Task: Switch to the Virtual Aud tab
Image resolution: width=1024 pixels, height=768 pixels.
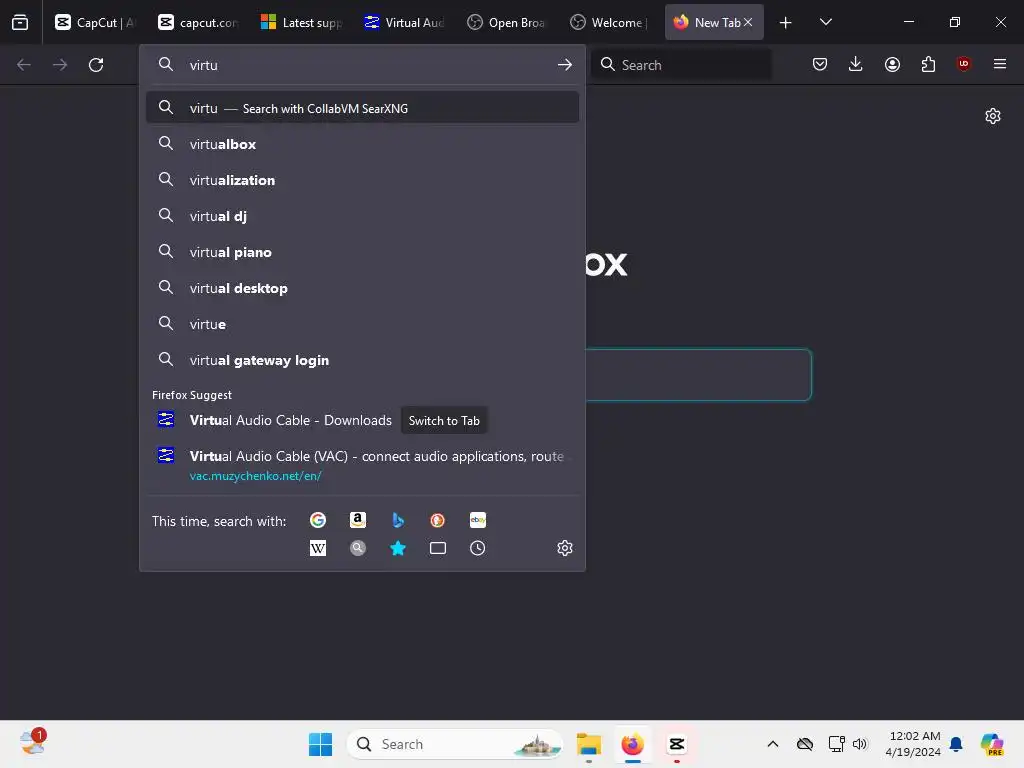Action: (x=404, y=22)
